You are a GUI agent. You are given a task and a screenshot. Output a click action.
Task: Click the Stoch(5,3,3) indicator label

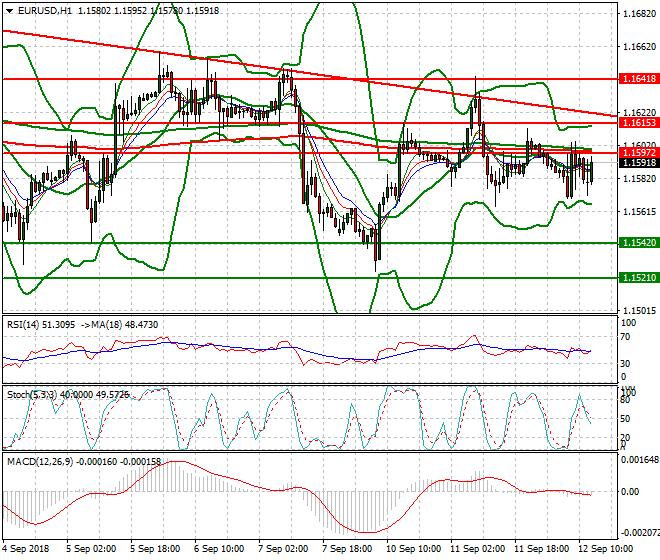26,393
